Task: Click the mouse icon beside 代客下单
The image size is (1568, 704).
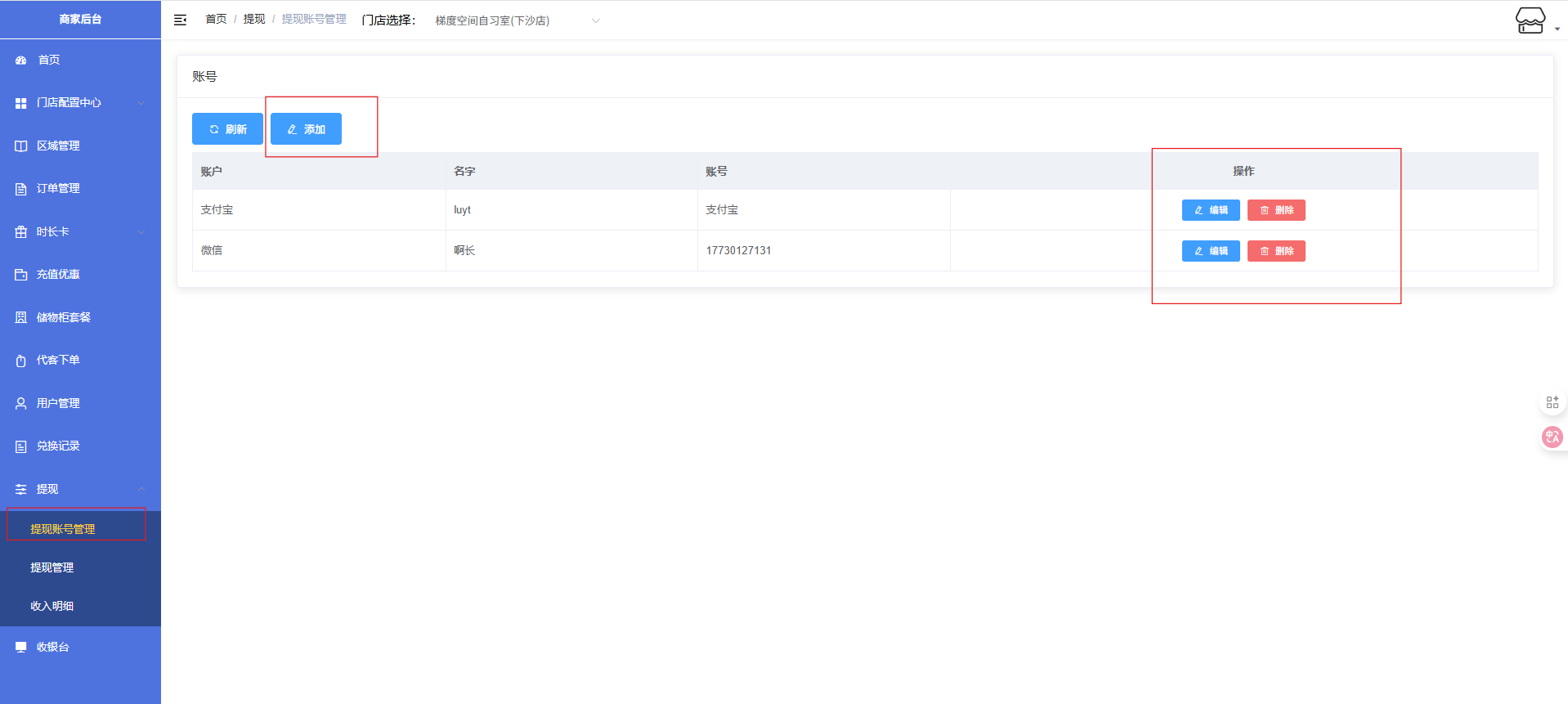Action: [21, 361]
